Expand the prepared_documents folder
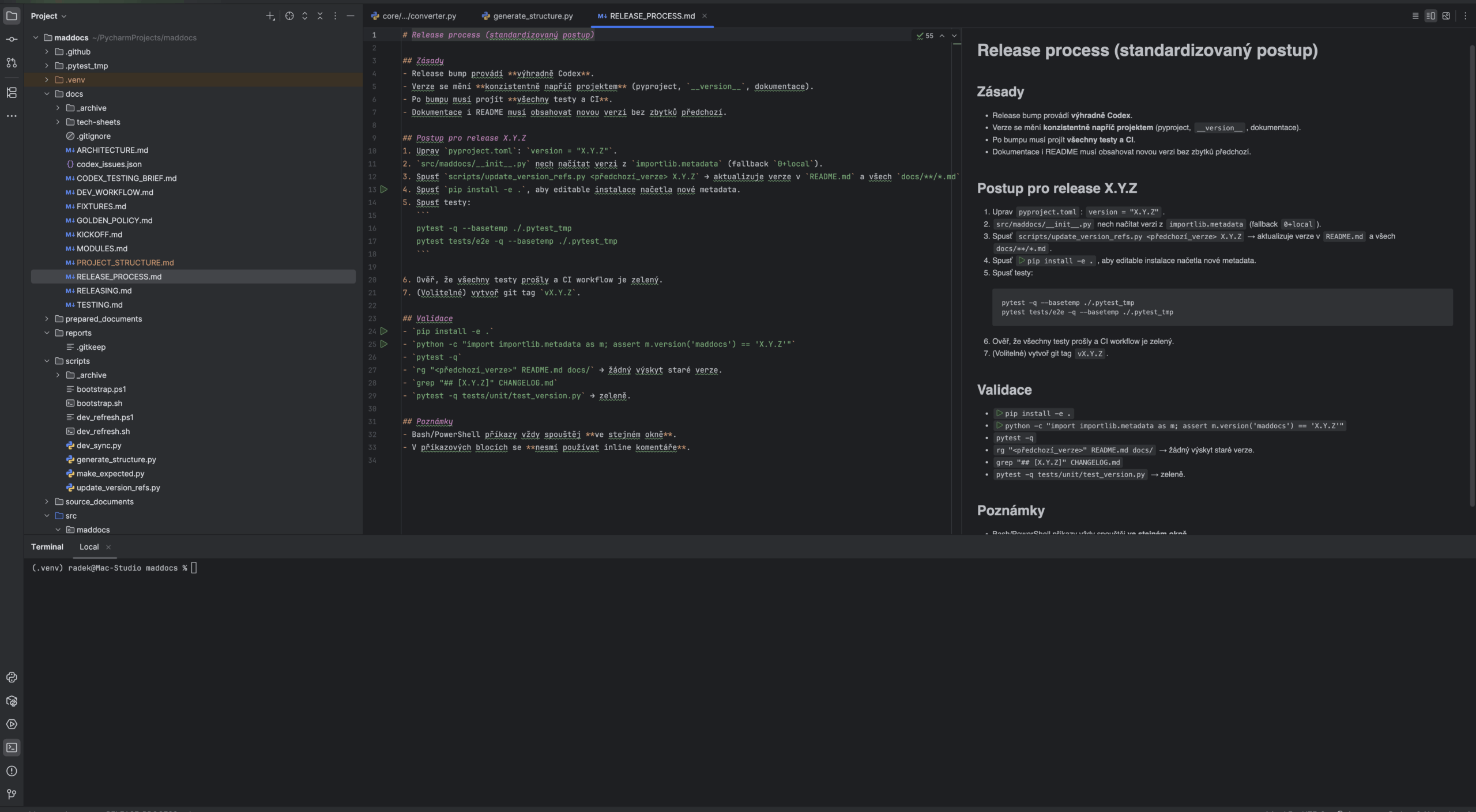The height and width of the screenshot is (812, 1476). pos(47,319)
